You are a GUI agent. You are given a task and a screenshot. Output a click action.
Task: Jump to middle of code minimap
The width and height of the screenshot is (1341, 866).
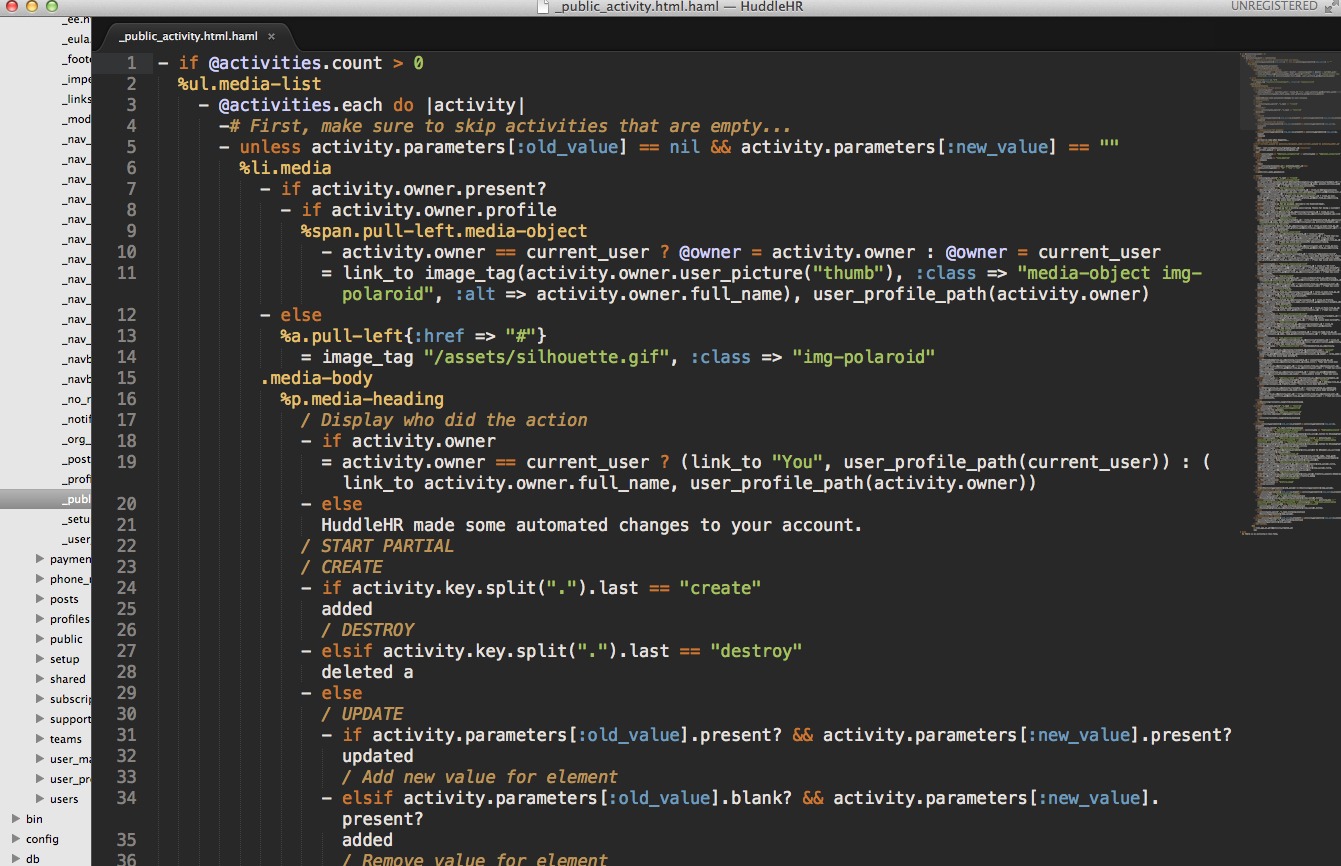point(1288,290)
